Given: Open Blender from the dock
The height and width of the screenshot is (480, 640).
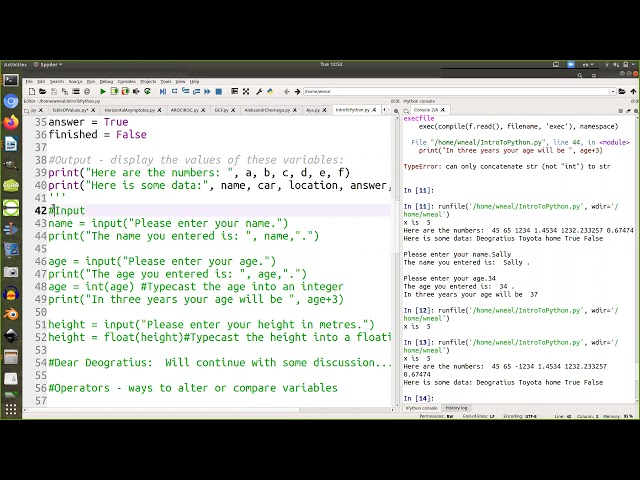Looking at the screenshot, I should [x=11, y=314].
